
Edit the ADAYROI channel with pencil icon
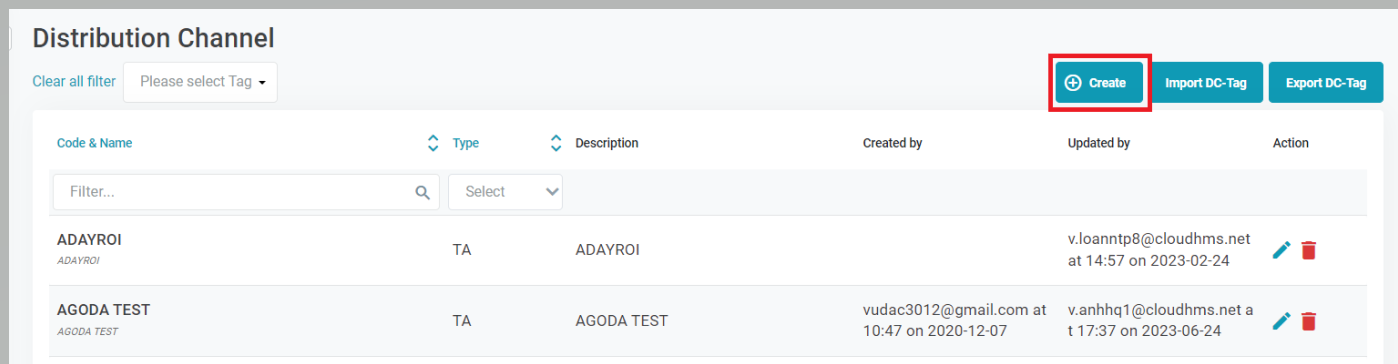click(1281, 250)
